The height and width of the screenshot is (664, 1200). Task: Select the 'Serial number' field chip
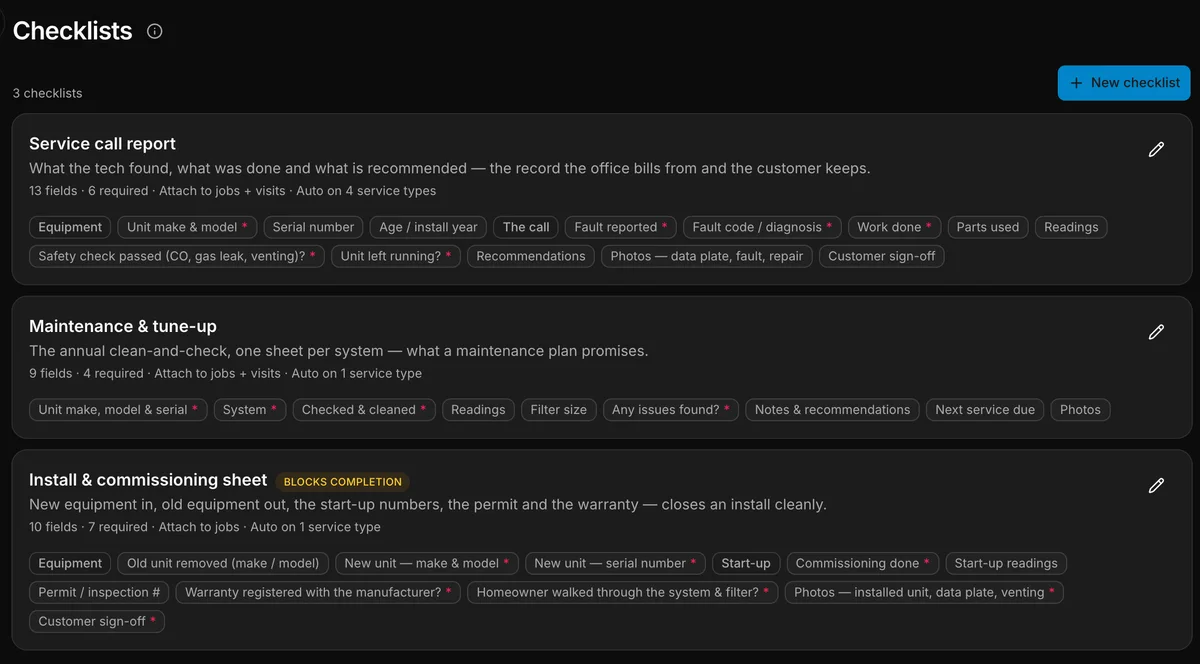[314, 227]
